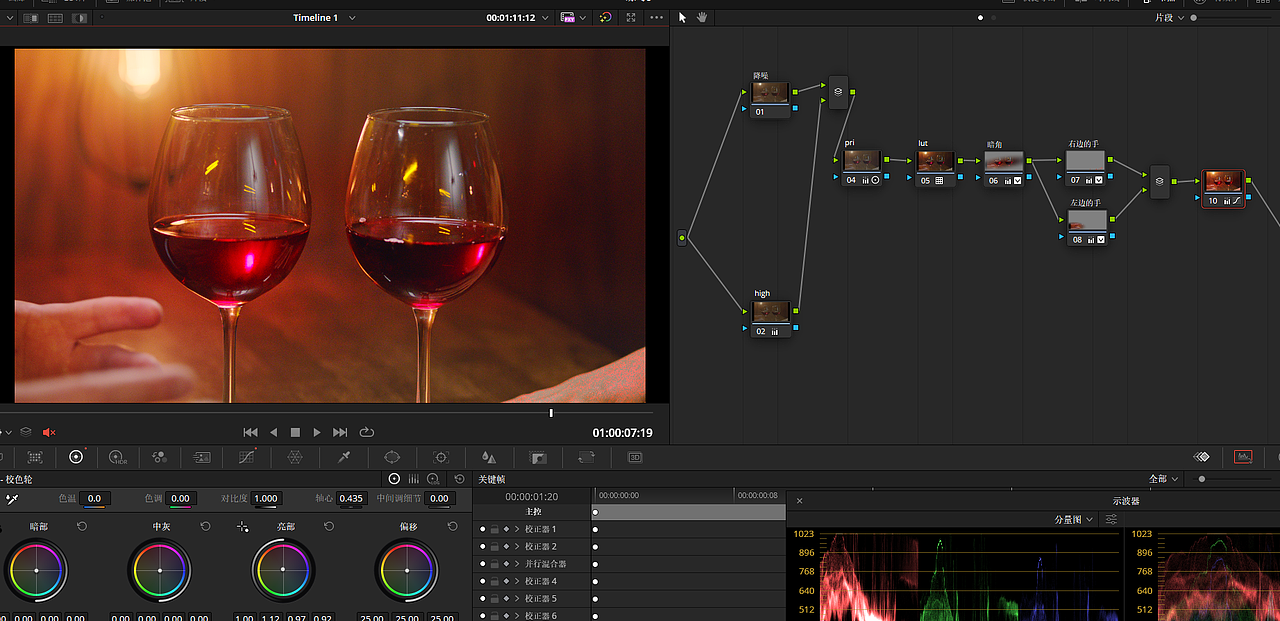Open the HDR color wheels palette
The height and width of the screenshot is (621, 1280).
point(117,457)
